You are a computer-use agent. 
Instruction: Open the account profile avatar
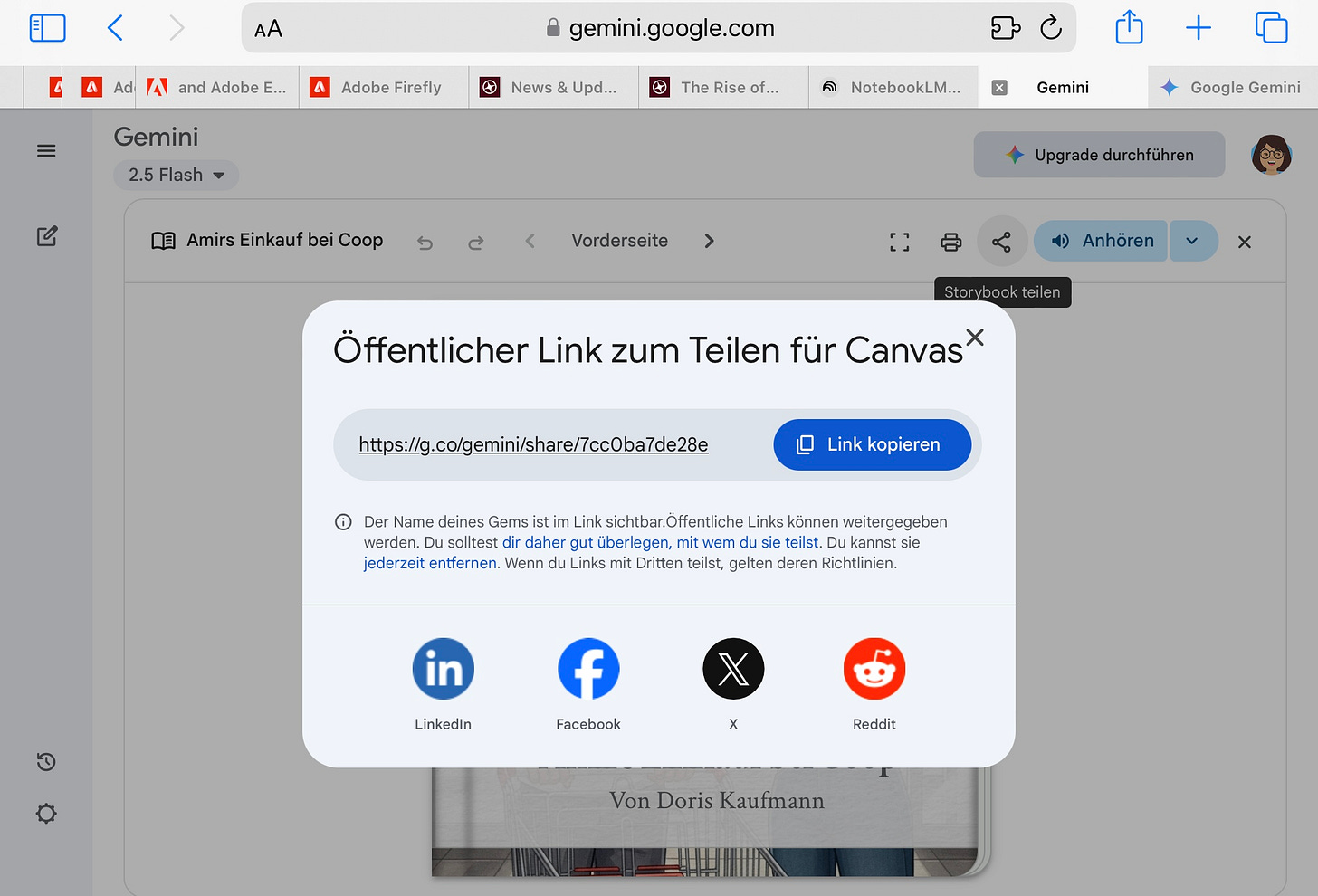tap(1271, 155)
